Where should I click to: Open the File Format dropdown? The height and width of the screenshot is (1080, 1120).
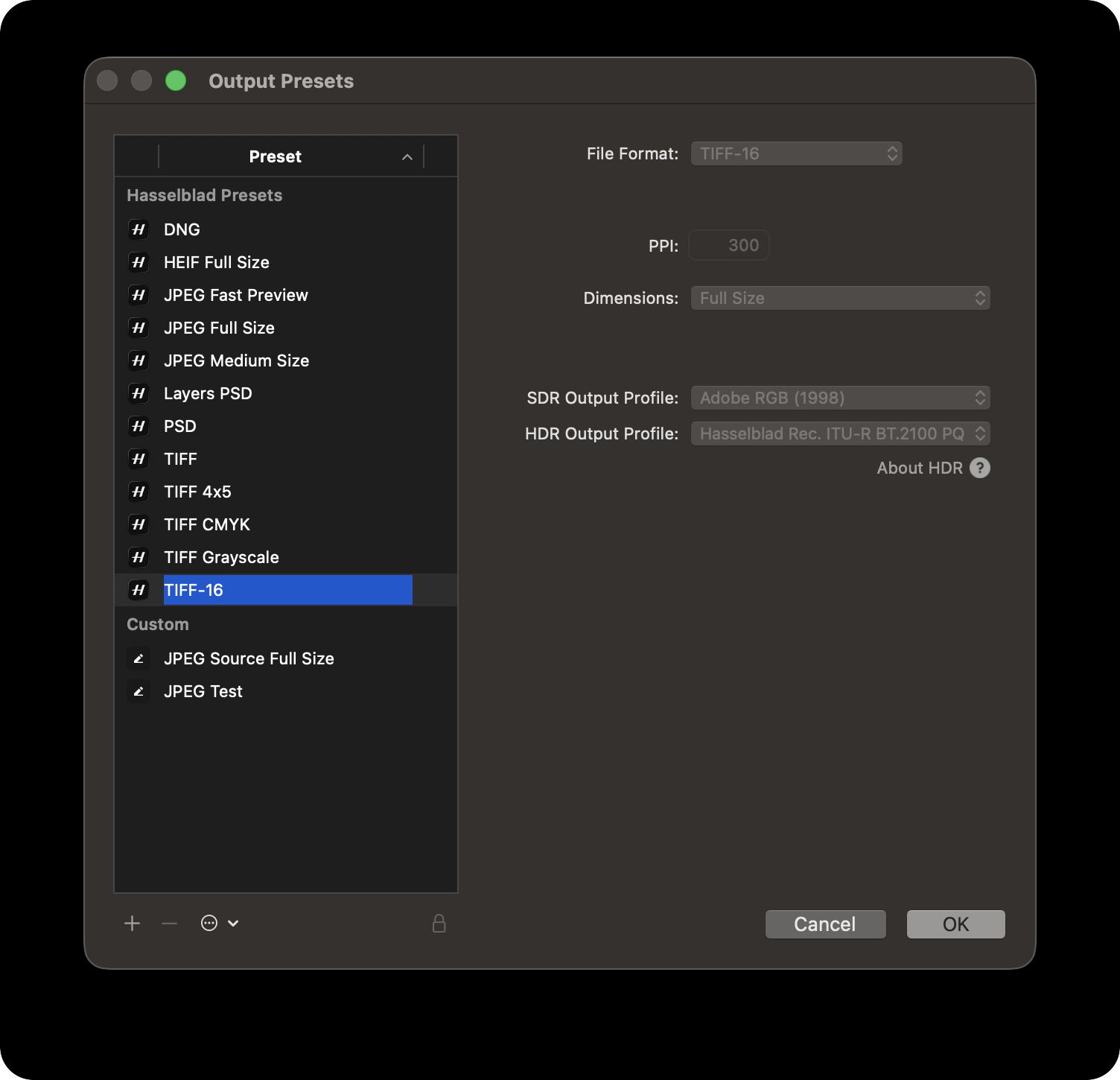coord(797,153)
